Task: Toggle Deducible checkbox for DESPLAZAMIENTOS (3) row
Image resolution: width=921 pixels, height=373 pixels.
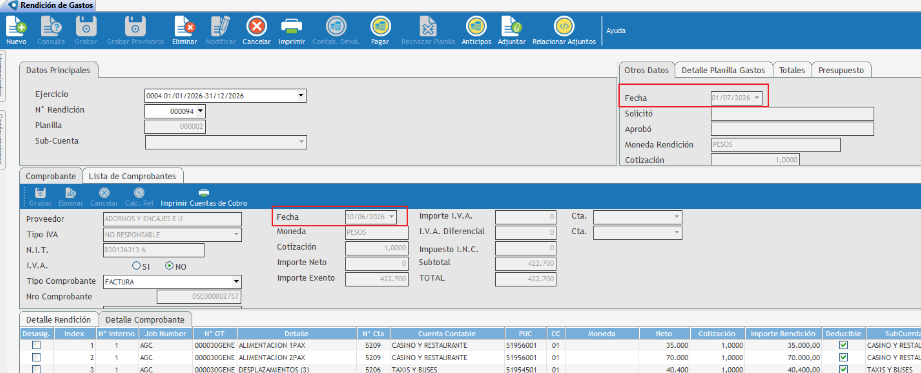Action: 843,369
